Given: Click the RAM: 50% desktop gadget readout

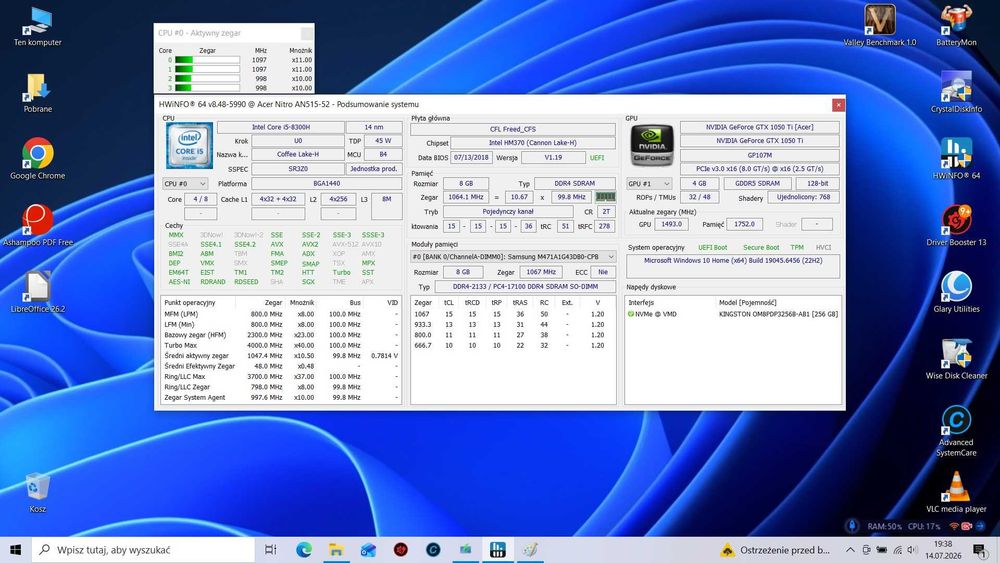Looking at the screenshot, I should pos(885,527).
